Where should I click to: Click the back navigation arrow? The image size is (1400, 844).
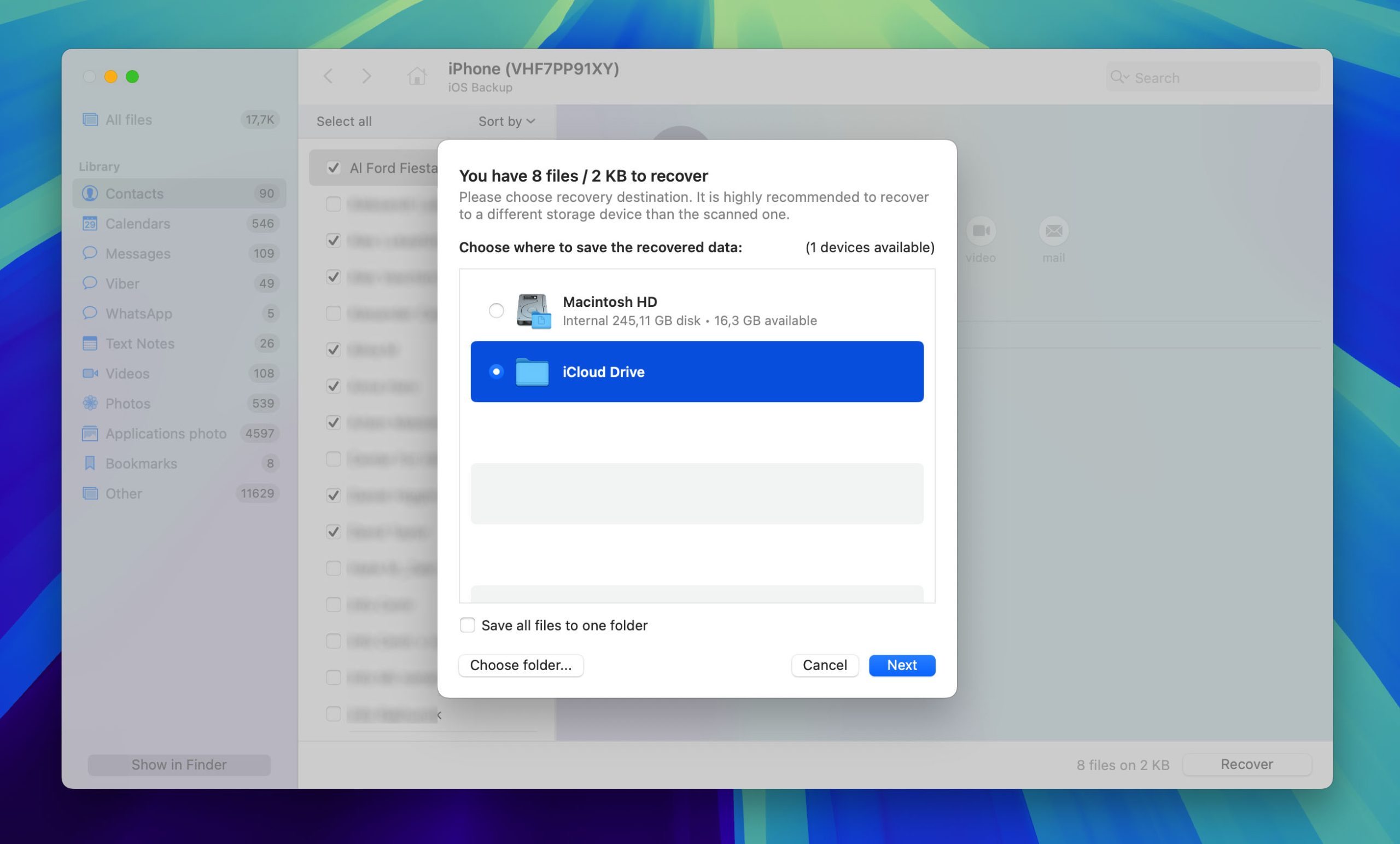pyautogui.click(x=330, y=76)
